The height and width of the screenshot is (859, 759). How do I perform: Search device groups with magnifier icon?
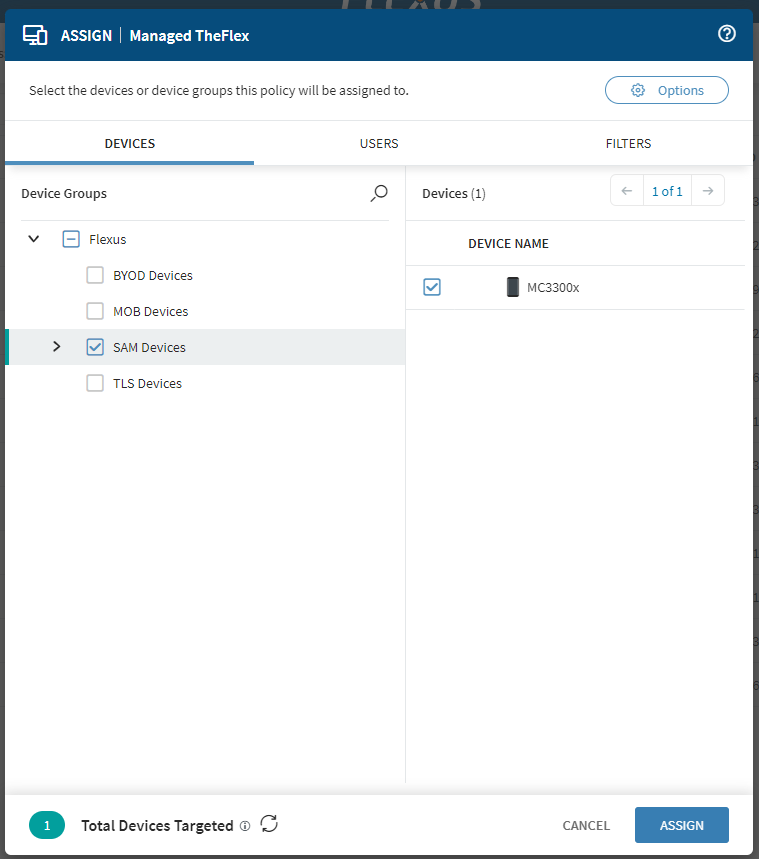coord(379,193)
